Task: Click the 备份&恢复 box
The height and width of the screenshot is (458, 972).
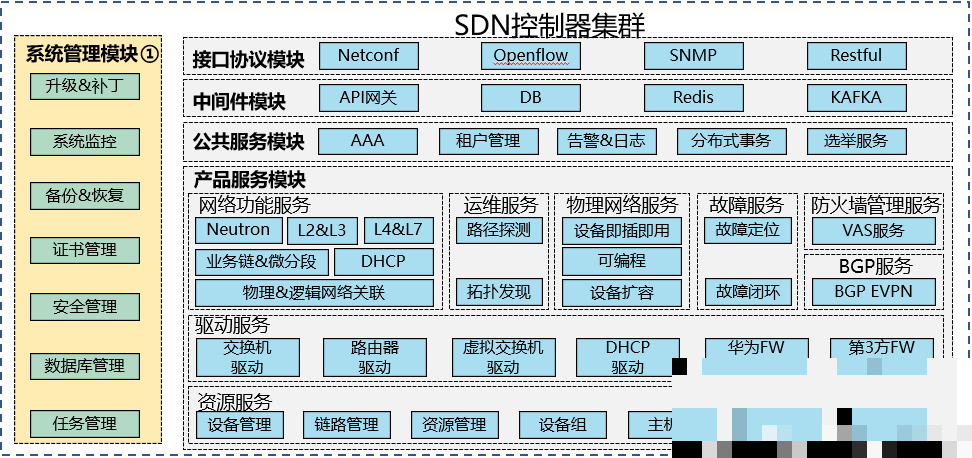Action: pyautogui.click(x=85, y=196)
